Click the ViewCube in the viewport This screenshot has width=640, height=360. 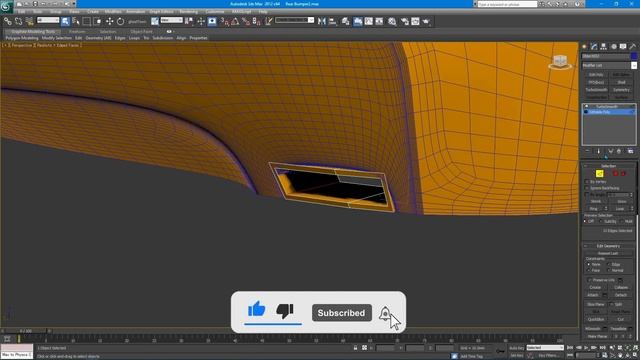click(x=560, y=62)
